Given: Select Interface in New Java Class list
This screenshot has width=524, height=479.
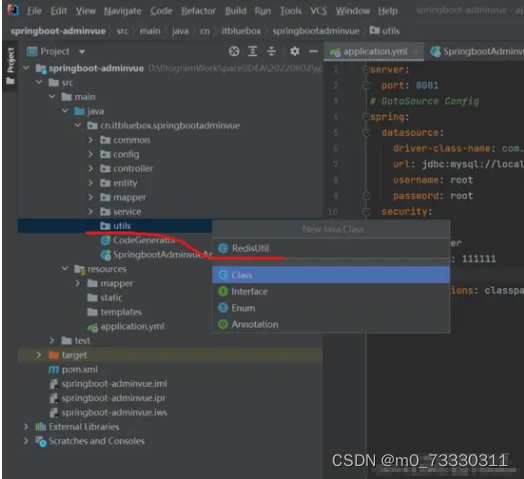Looking at the screenshot, I should (331, 291).
